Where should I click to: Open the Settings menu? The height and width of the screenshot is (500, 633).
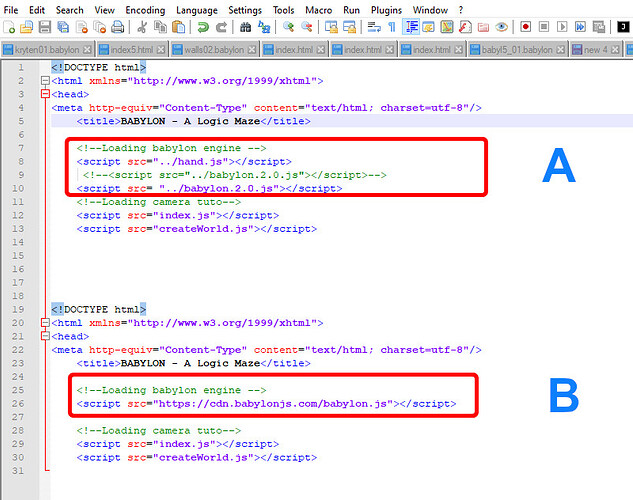245,10
